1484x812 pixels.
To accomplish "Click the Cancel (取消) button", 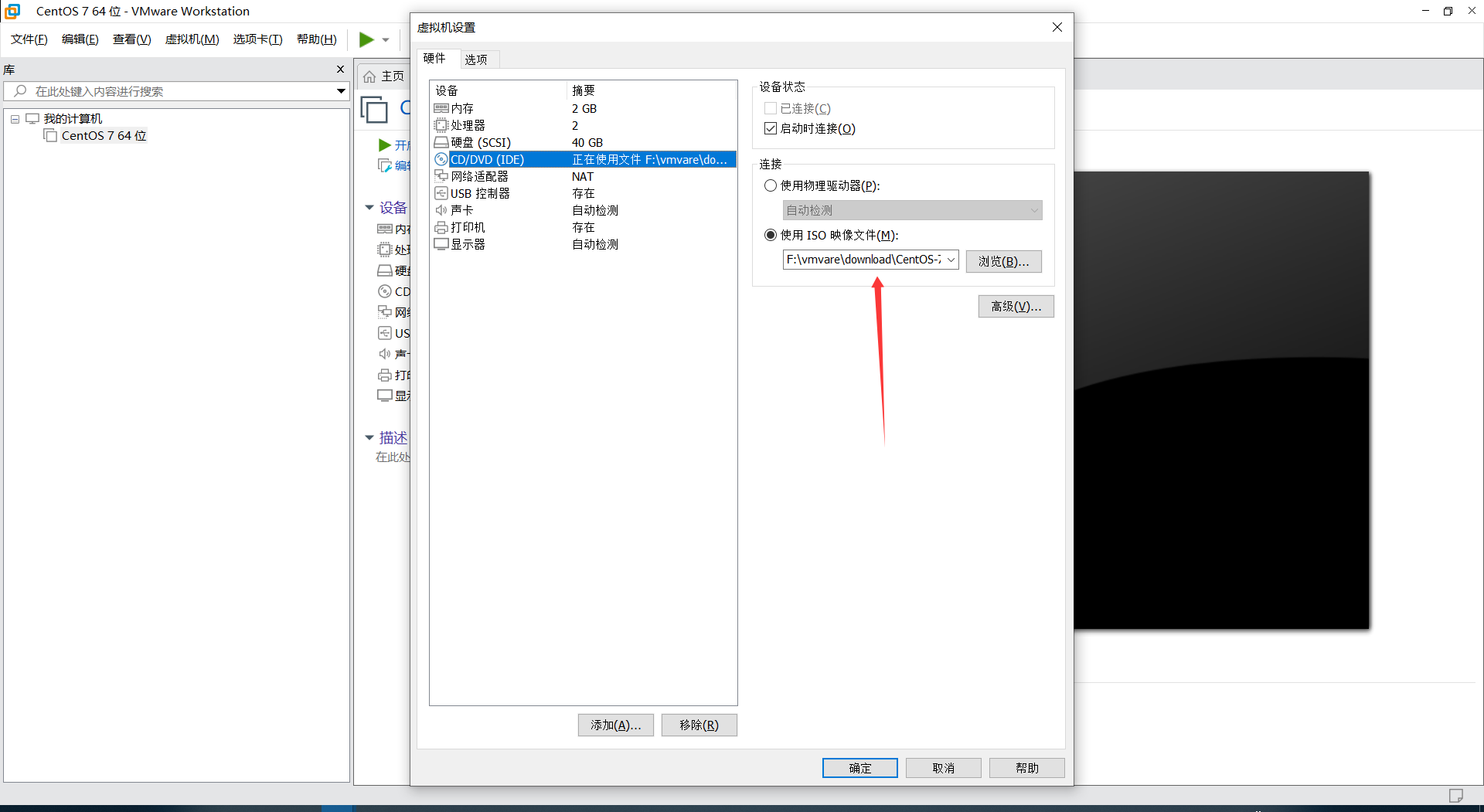I will coord(944,768).
